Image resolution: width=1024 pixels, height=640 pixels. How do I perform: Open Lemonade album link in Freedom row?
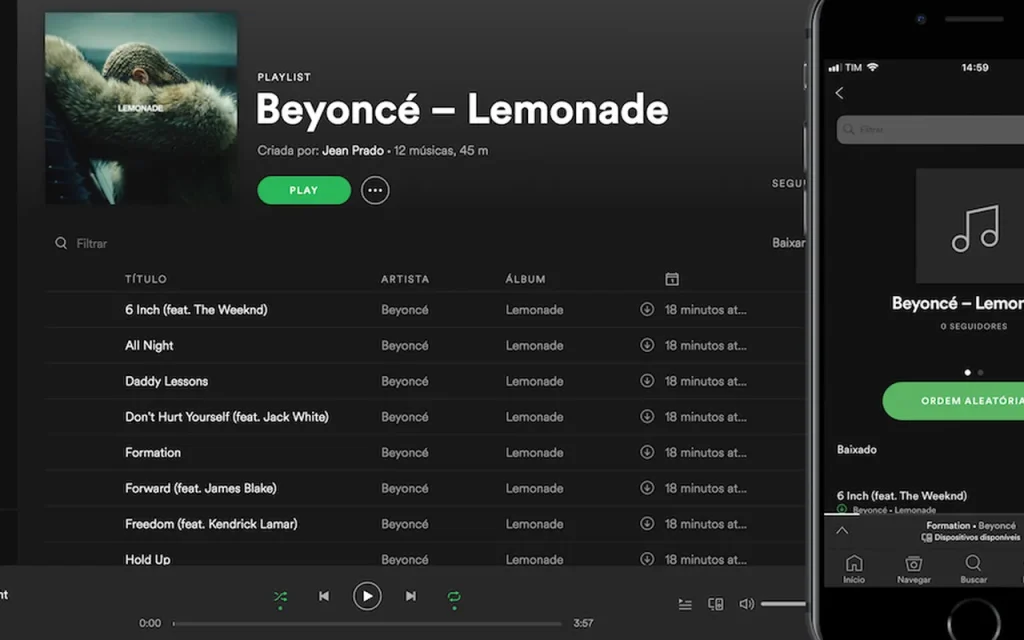click(x=534, y=524)
